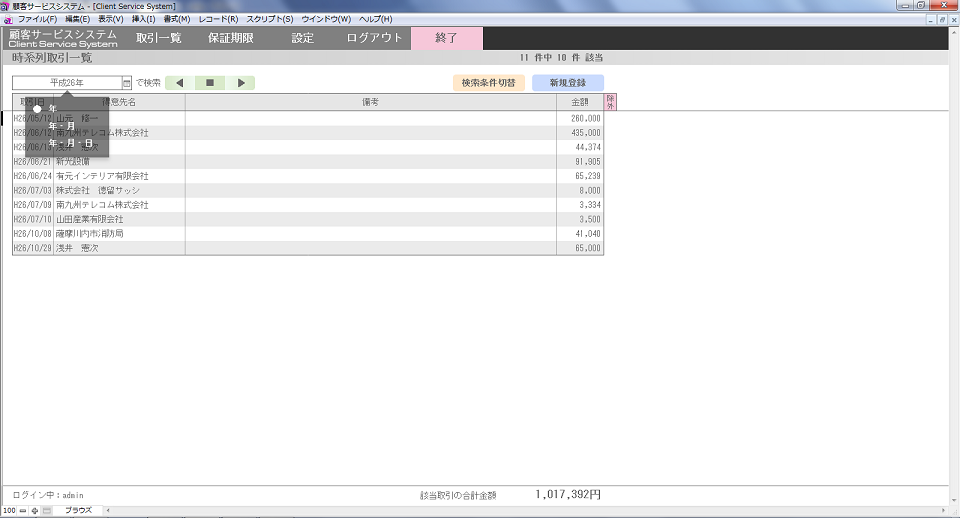This screenshot has width=960, height=518.
Task: Select the 年・月 search option
Action: pos(62,126)
